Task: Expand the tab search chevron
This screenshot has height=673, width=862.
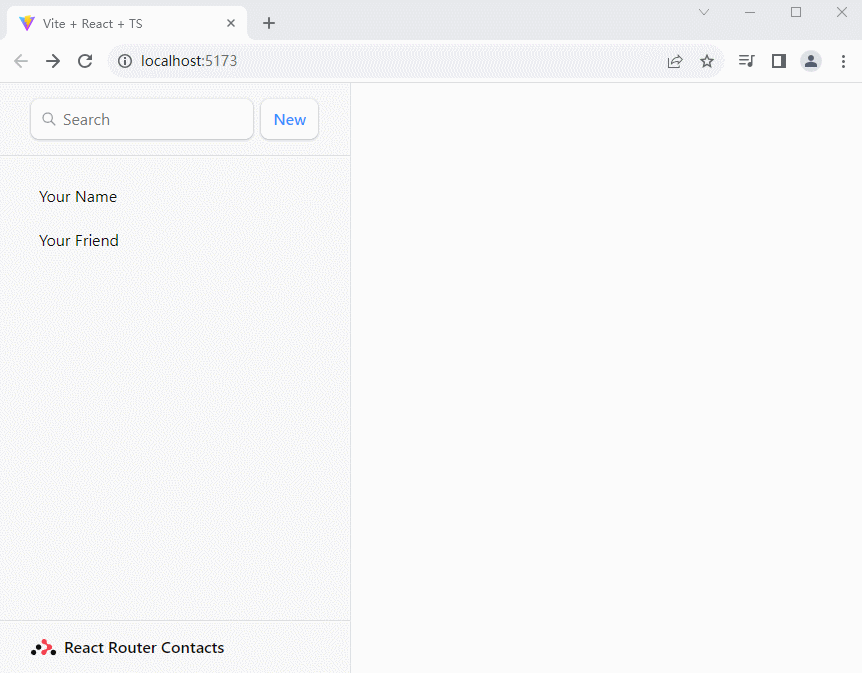Action: (x=704, y=12)
